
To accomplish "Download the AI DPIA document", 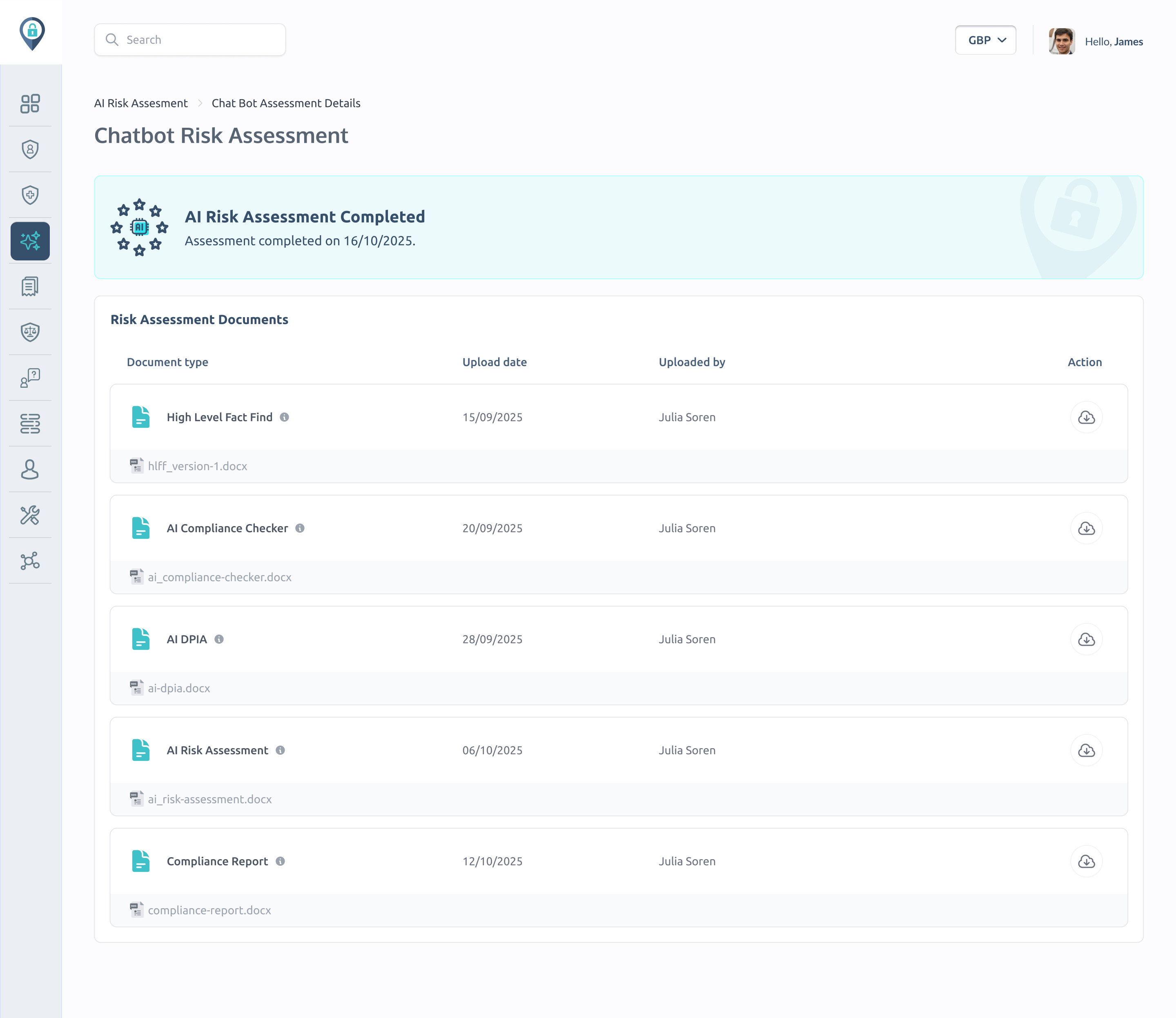I will pyautogui.click(x=1086, y=640).
